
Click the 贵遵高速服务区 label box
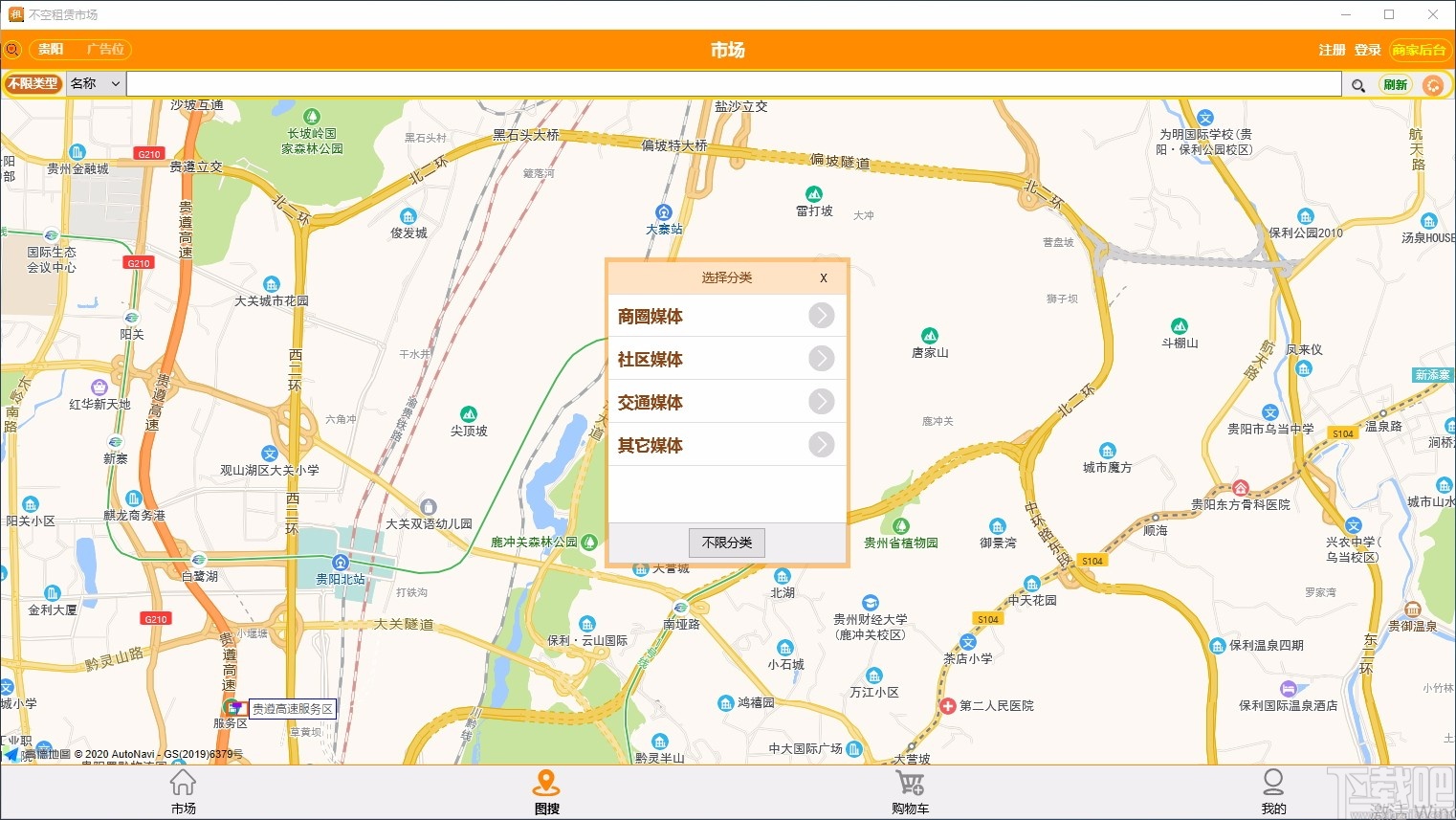(293, 709)
